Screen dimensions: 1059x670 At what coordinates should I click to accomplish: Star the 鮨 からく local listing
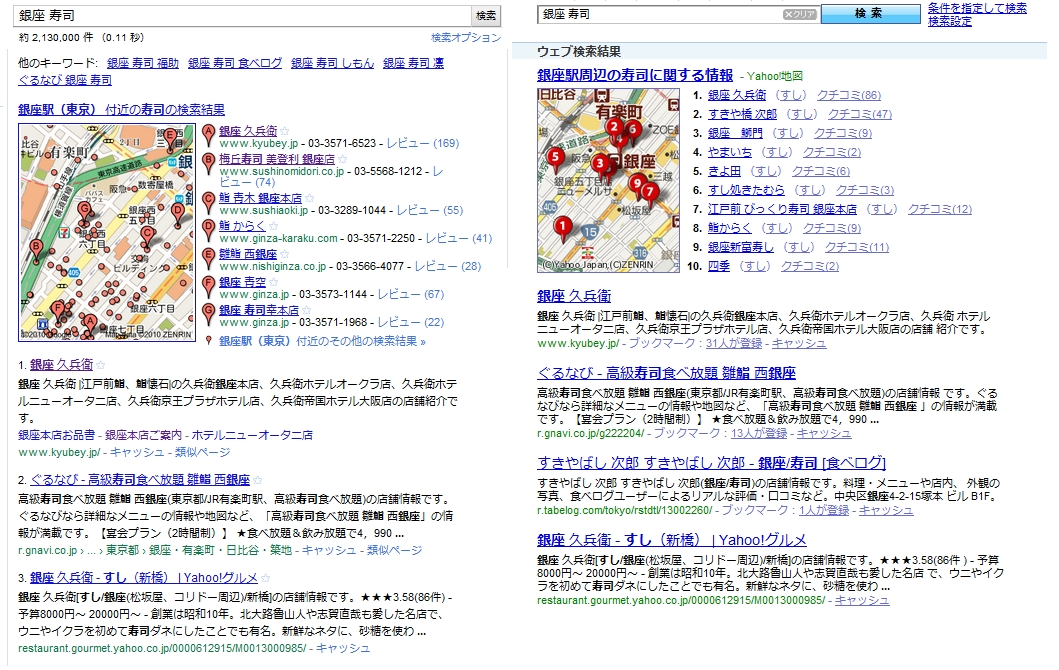(274, 226)
